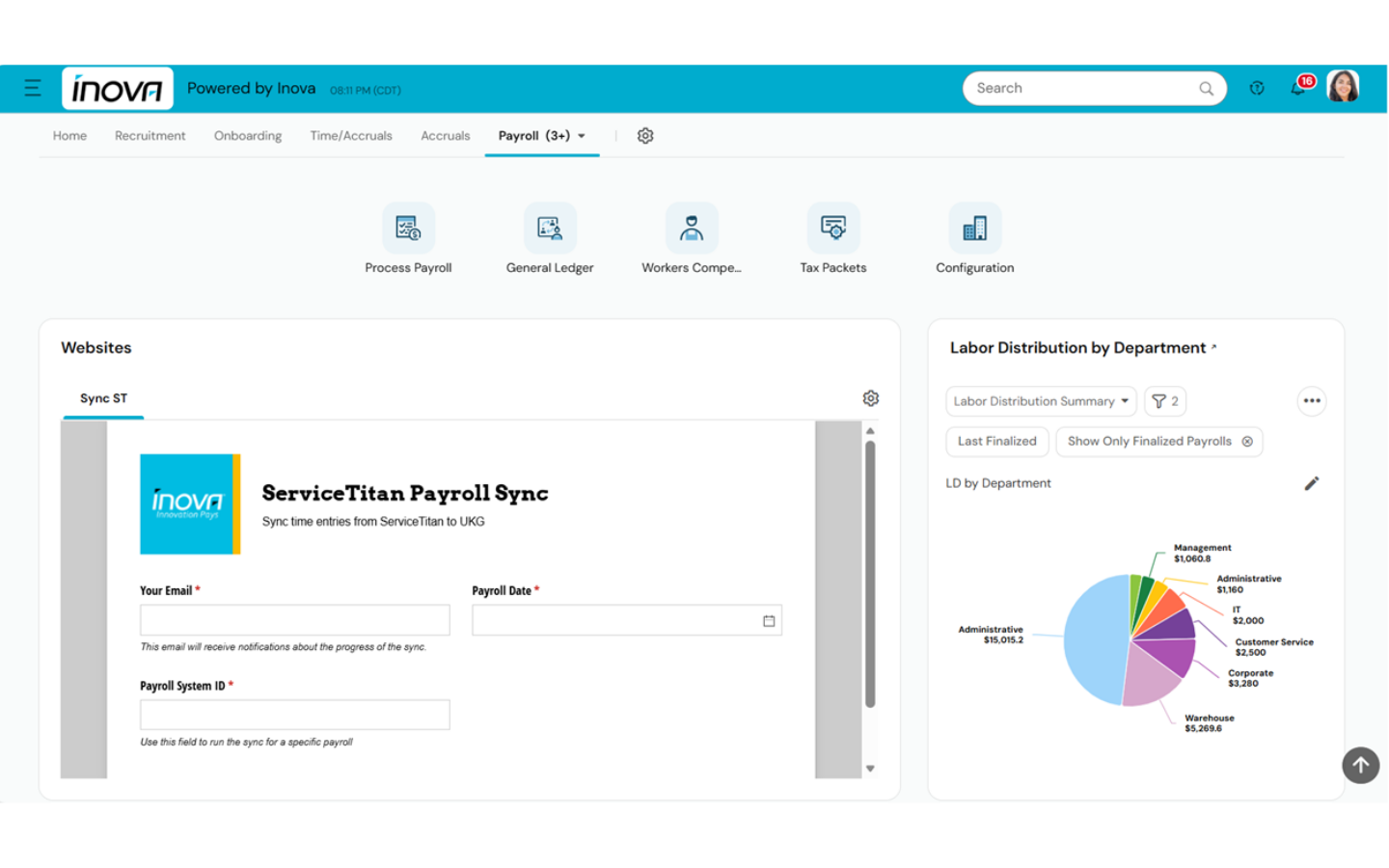This screenshot has width=1389, height=868.
Task: Click the Corporate $3,280 chart label
Action: tap(1250, 678)
